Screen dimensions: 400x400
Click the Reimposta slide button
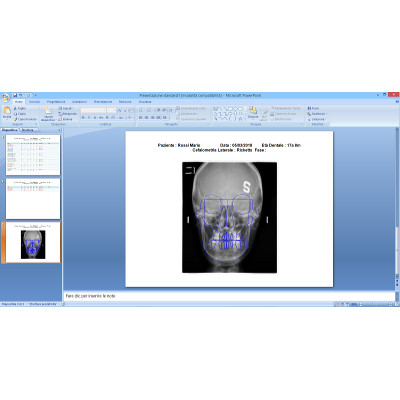(x=68, y=114)
